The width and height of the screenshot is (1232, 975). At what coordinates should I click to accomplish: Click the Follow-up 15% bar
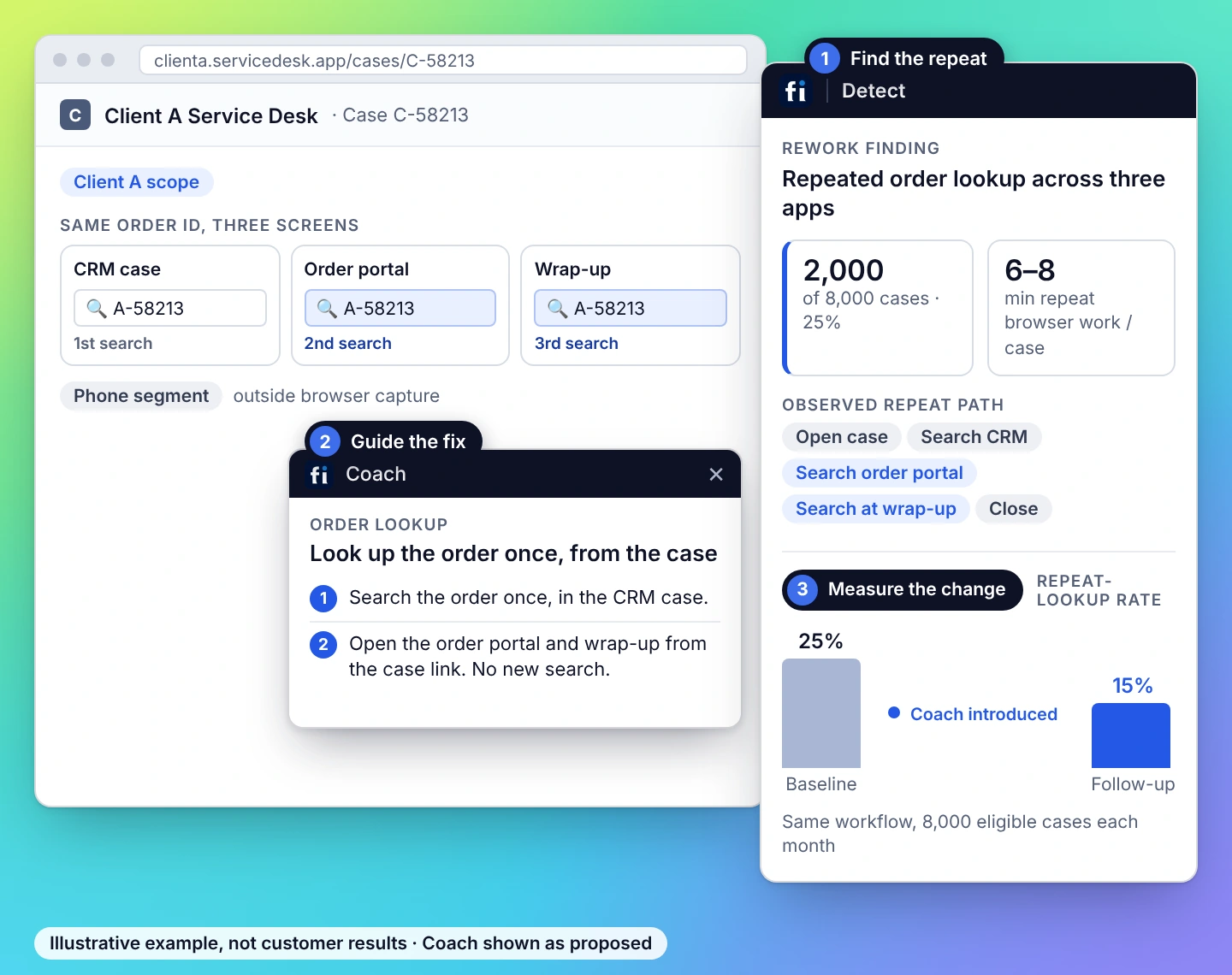tap(1131, 736)
